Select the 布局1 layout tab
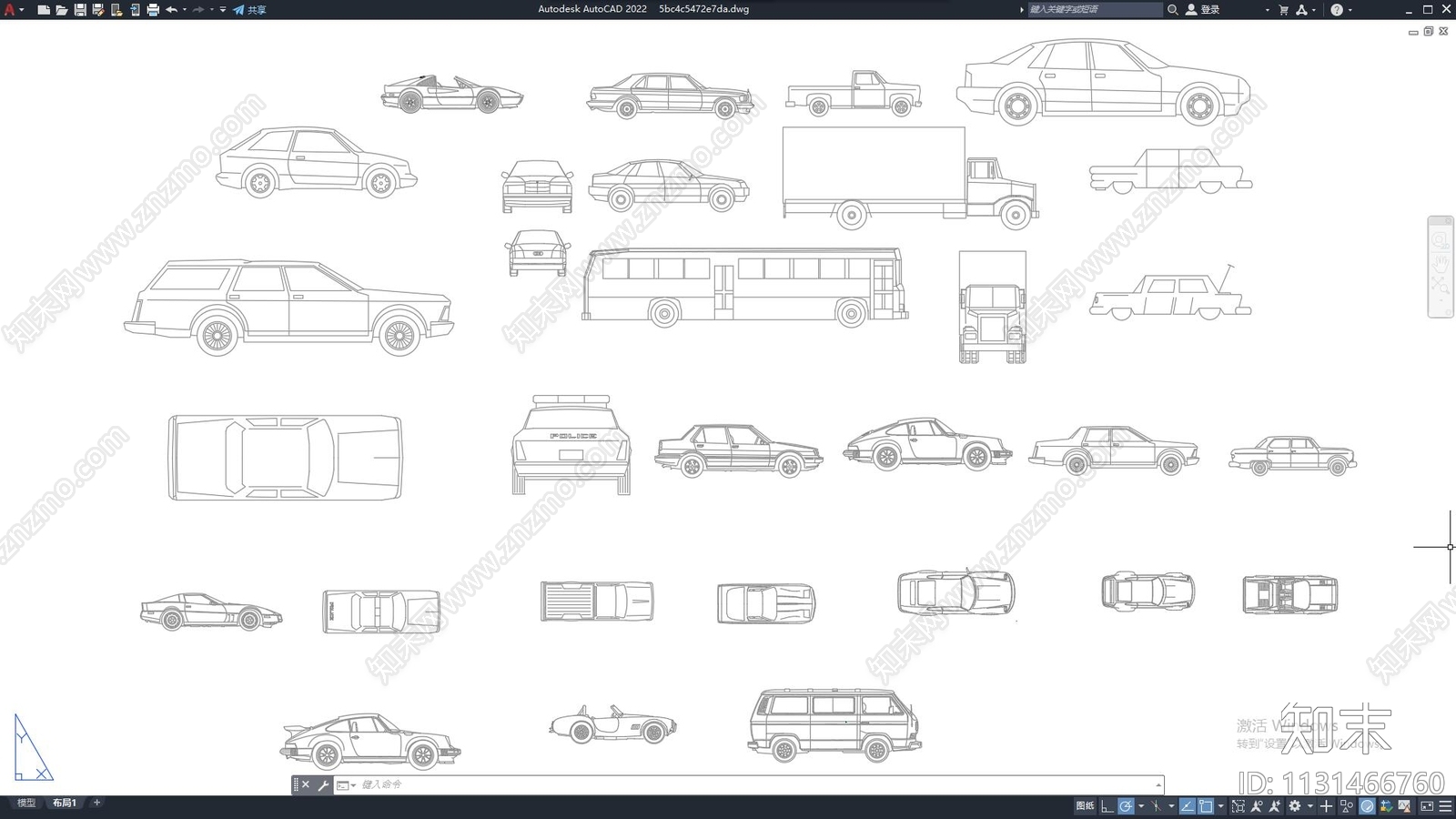Screen dimensions: 1456x819 64,803
